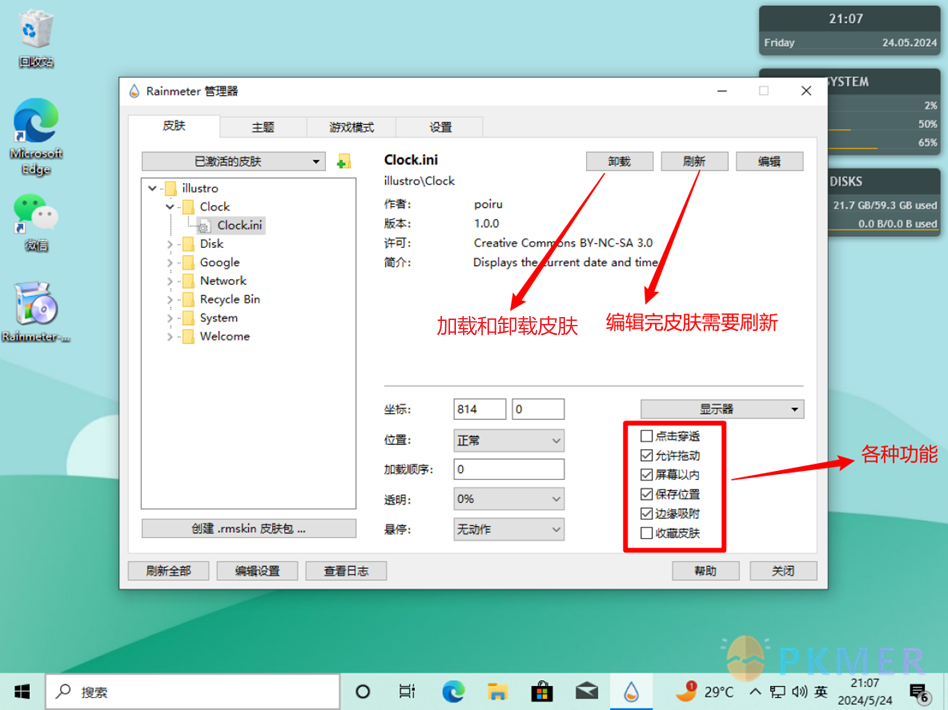
Task: Open Edge from the taskbar
Action: point(453,691)
